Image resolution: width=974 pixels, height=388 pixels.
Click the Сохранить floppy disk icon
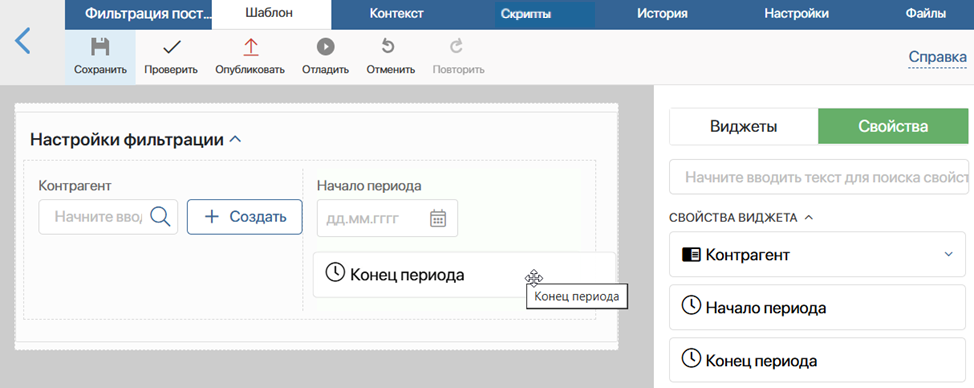(x=100, y=47)
